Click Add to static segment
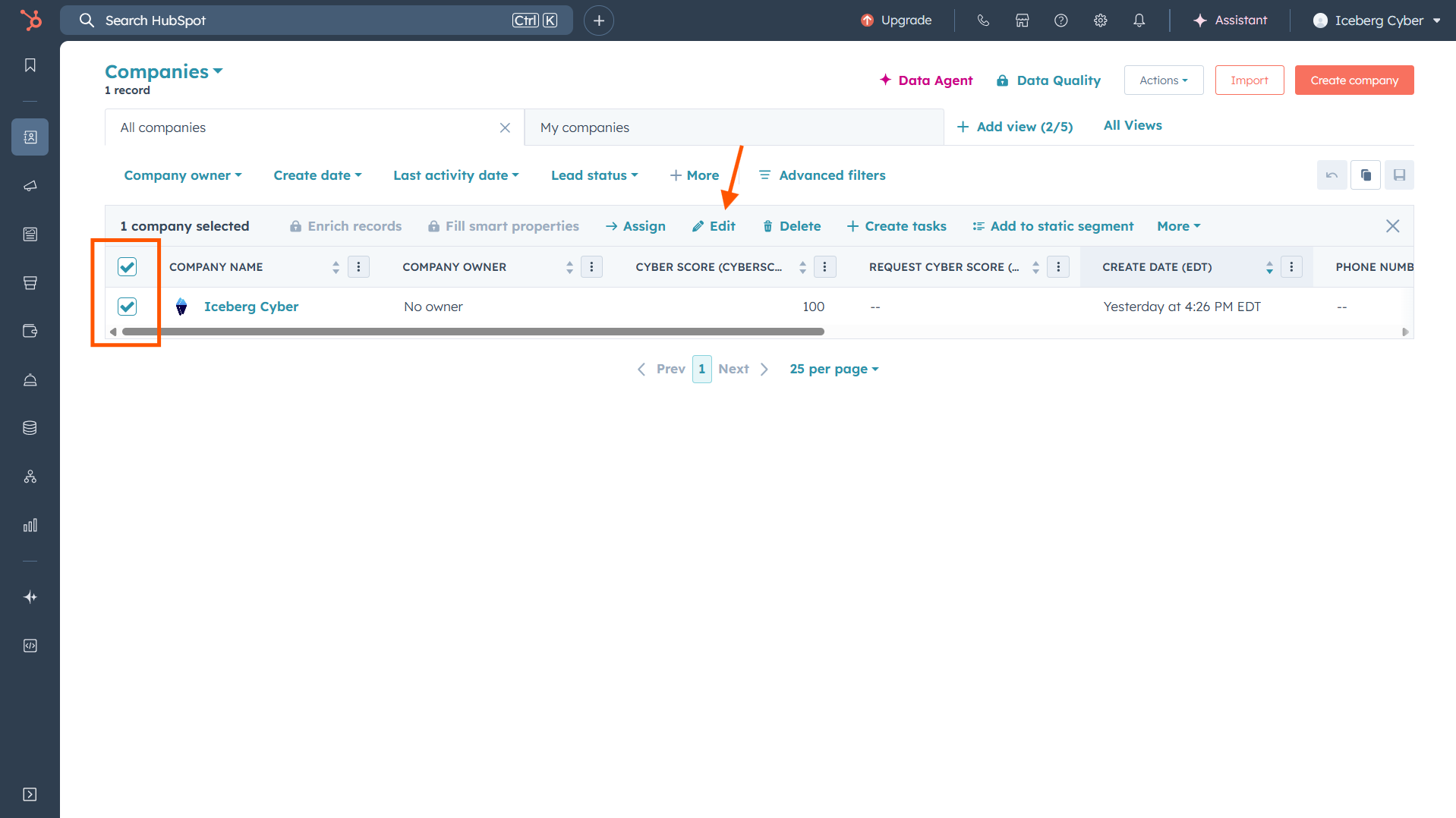 click(x=1053, y=226)
